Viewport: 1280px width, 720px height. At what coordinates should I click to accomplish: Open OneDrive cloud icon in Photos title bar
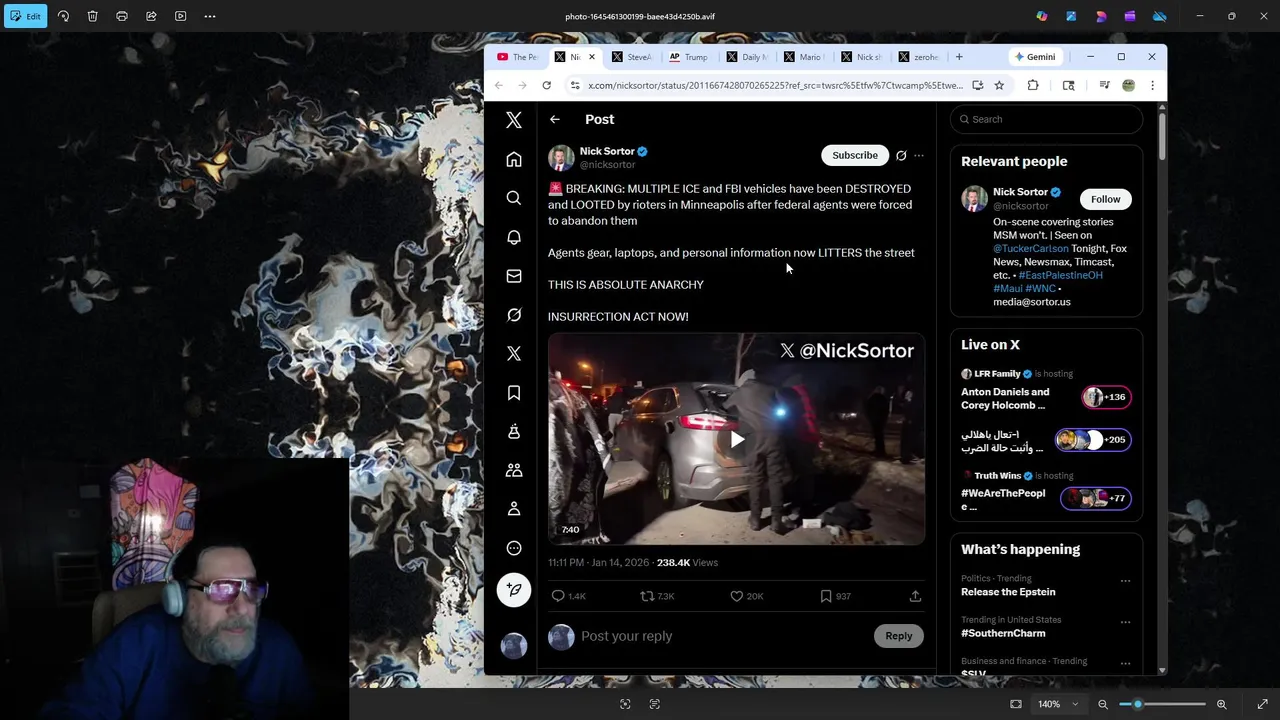tap(1160, 16)
